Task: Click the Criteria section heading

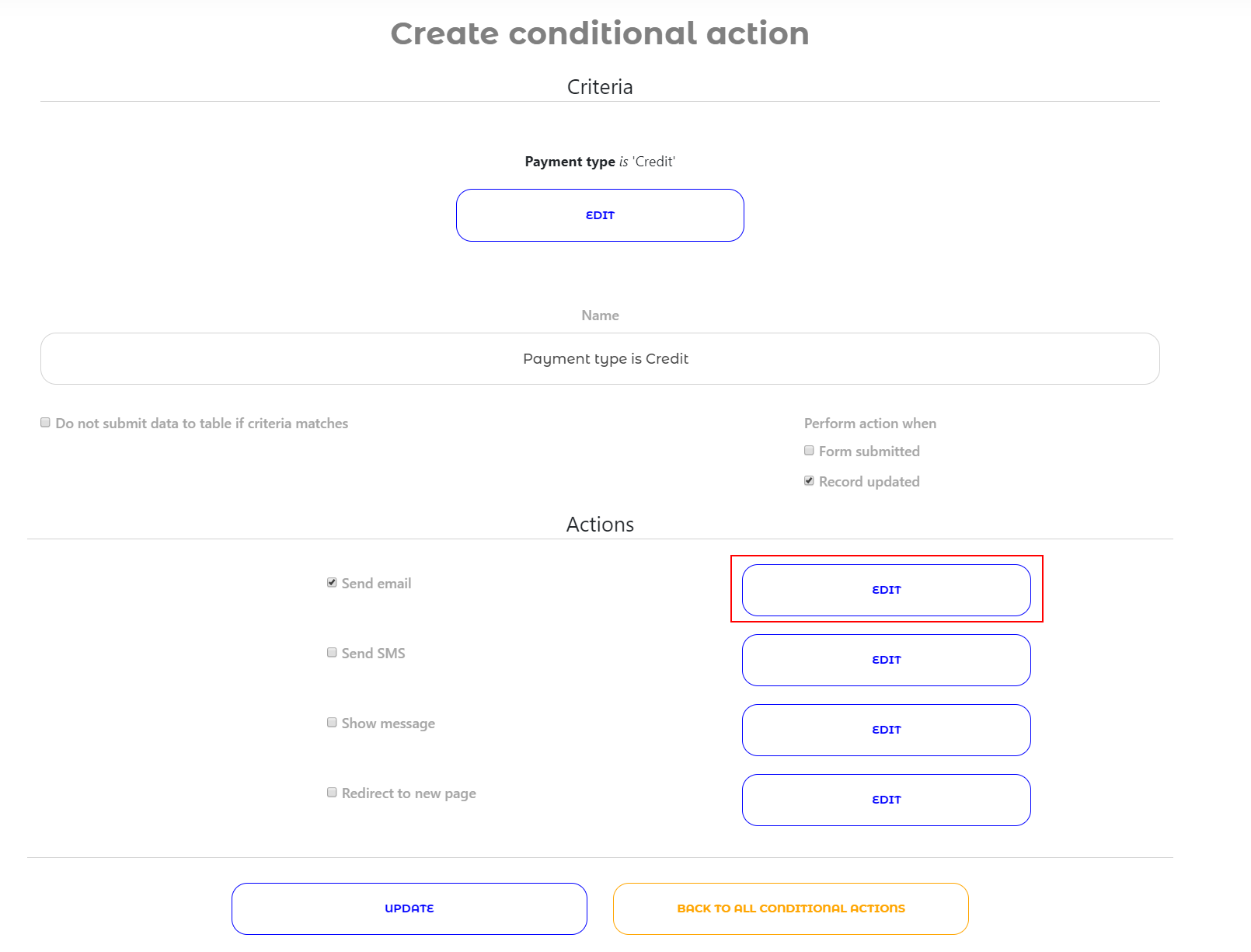Action: pyautogui.click(x=600, y=87)
